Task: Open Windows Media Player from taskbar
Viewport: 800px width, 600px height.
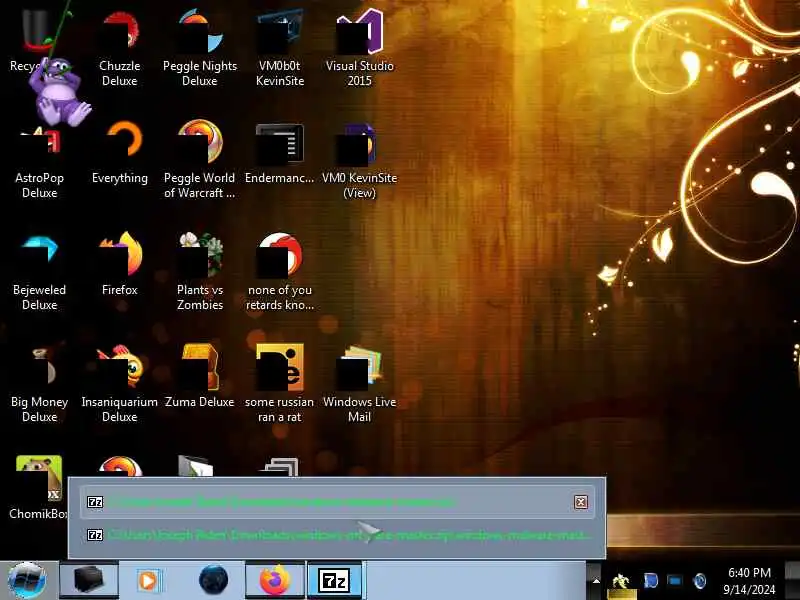Action: click(149, 580)
